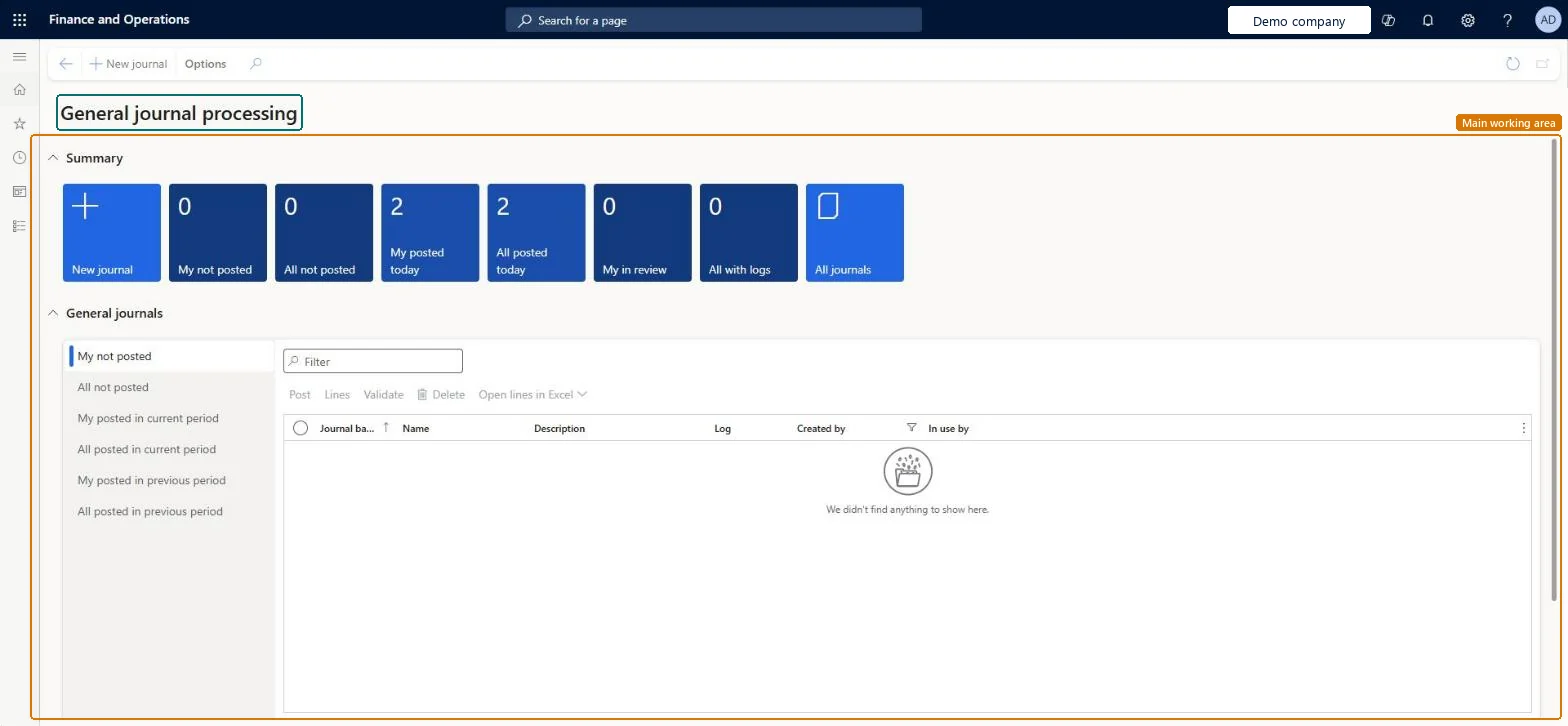Collapse the General journals section
The image size is (1568, 726).
click(53, 313)
